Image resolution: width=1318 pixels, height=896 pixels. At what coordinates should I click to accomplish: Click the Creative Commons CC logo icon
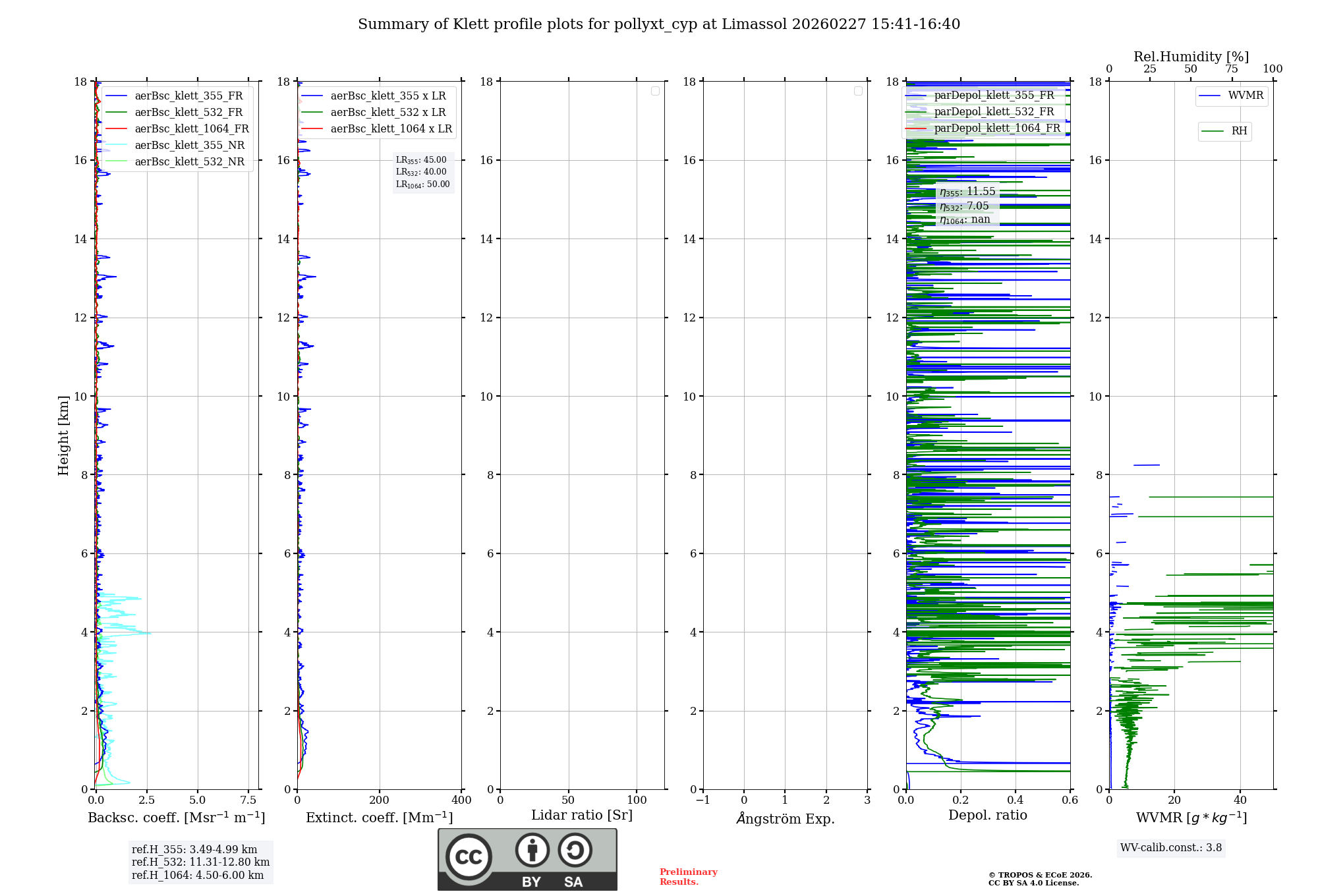click(x=469, y=856)
